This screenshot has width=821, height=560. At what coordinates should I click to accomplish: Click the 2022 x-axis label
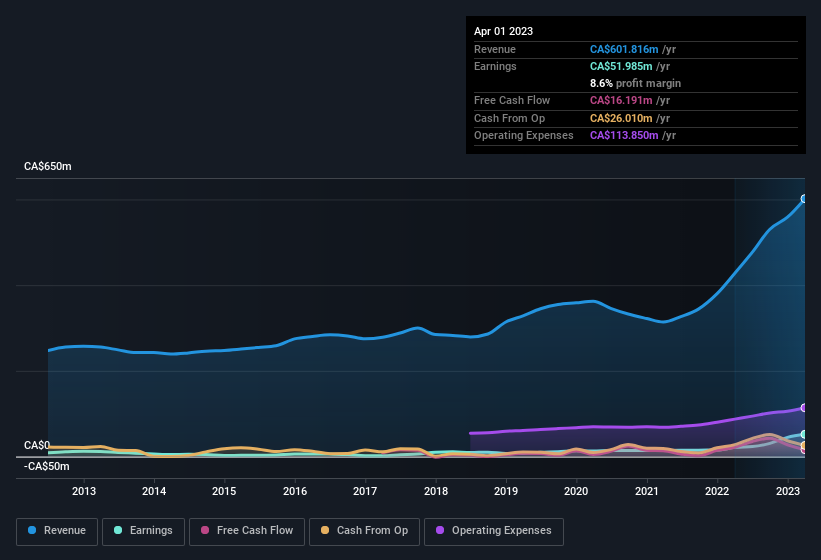717,491
